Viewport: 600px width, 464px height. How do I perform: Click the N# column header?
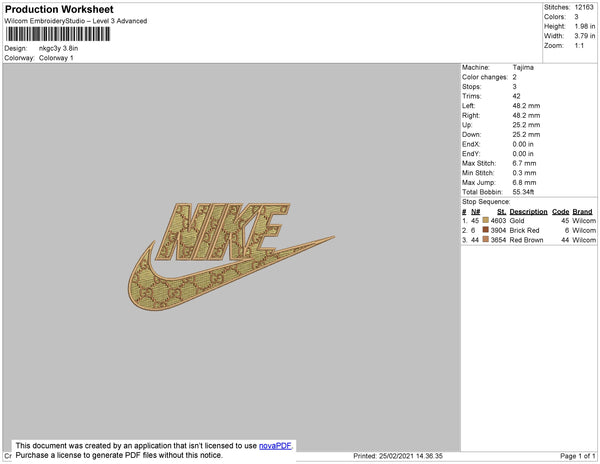pos(475,212)
